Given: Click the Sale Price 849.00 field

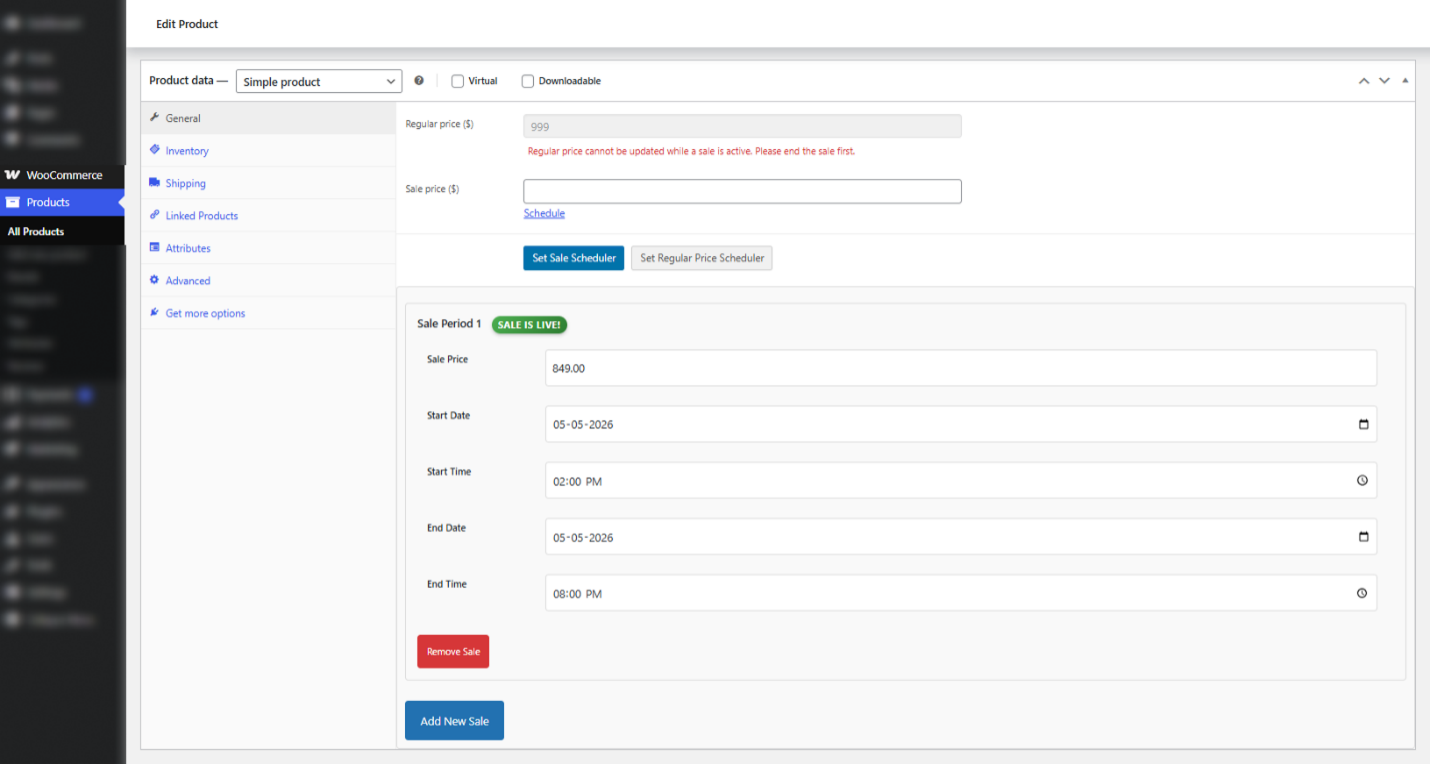Looking at the screenshot, I should (x=961, y=368).
